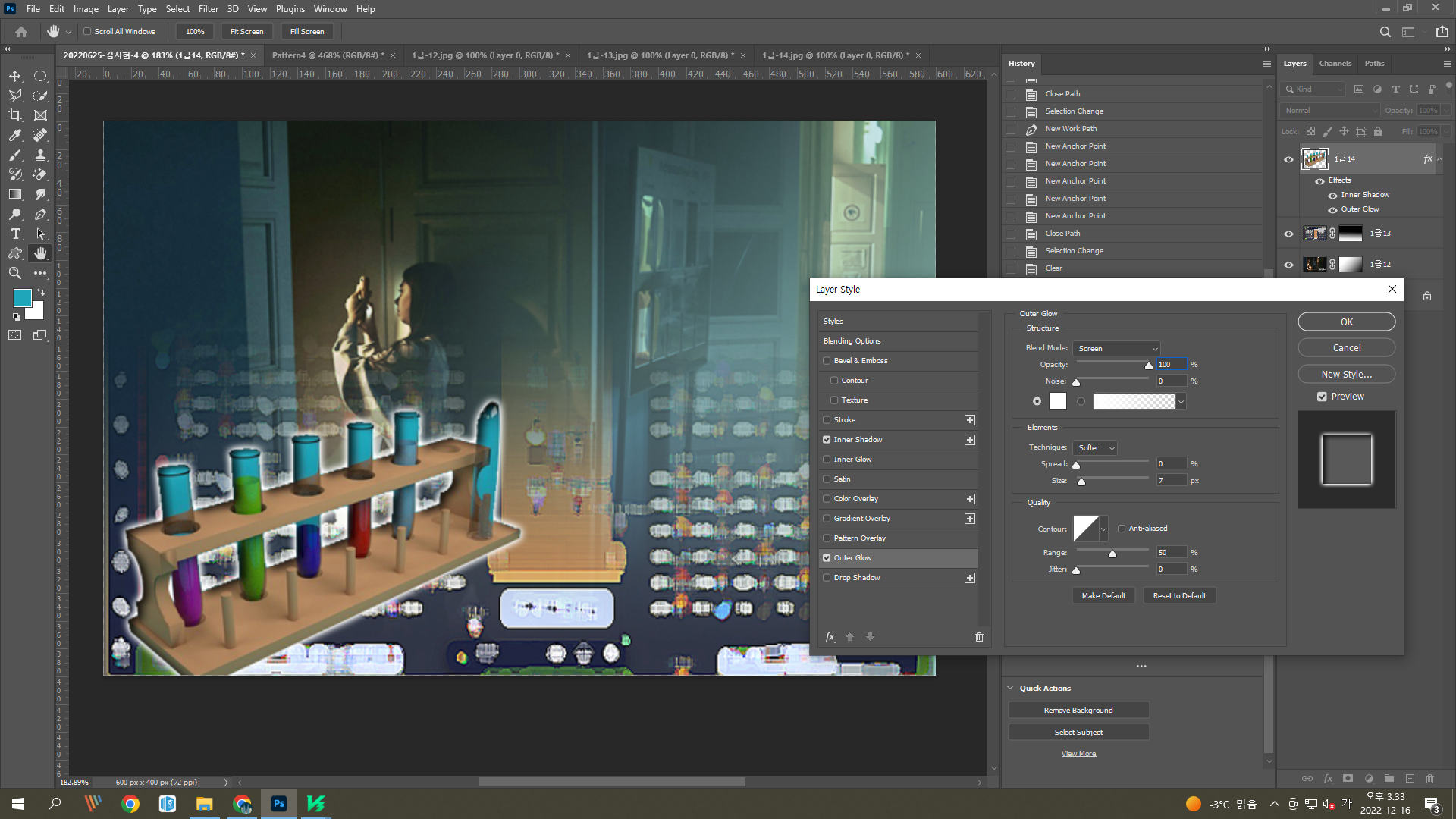
Task: Uncheck the Preview checkbox
Action: (x=1322, y=397)
